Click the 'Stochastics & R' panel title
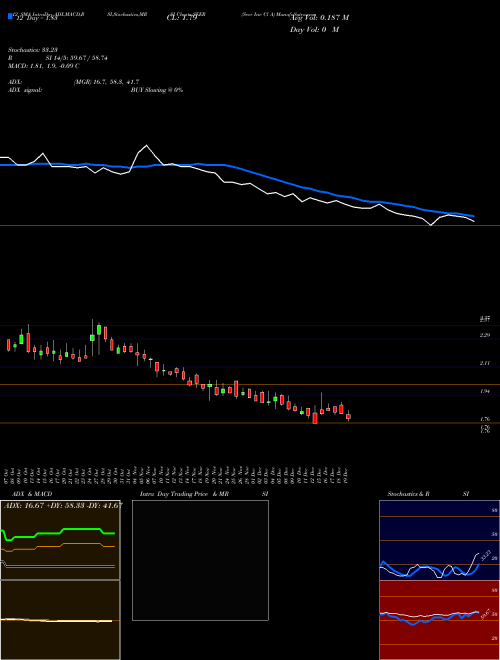This screenshot has height=660, width=500. pyautogui.click(x=408, y=494)
